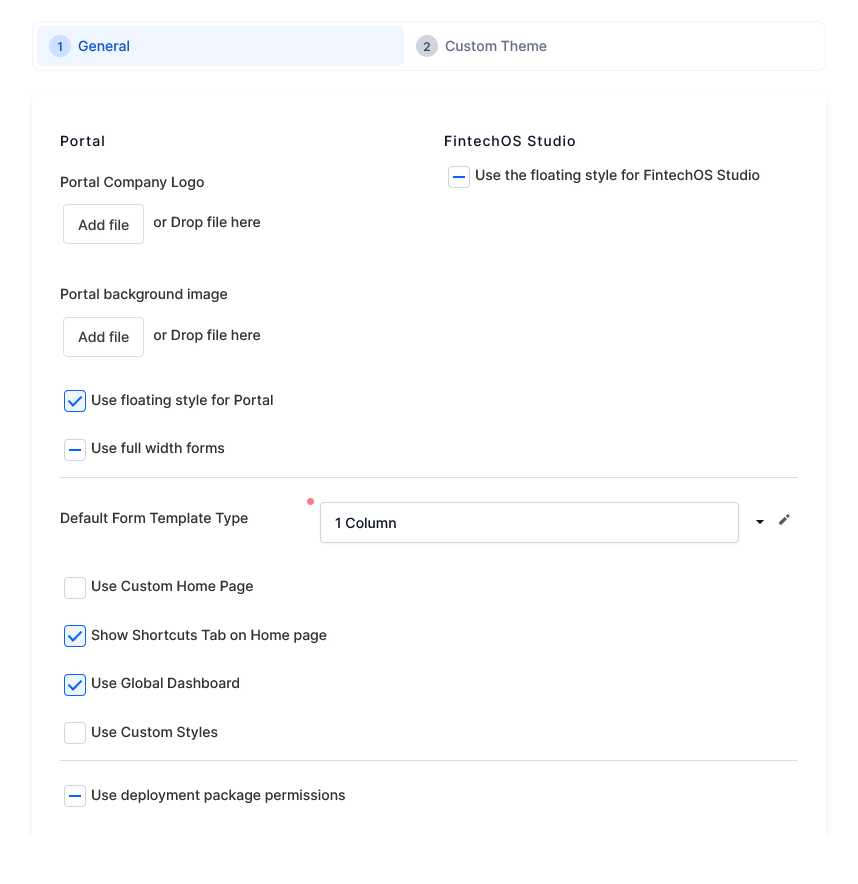Click the 1 Column combo box field
Screen dimensions: 858x884
tap(528, 523)
